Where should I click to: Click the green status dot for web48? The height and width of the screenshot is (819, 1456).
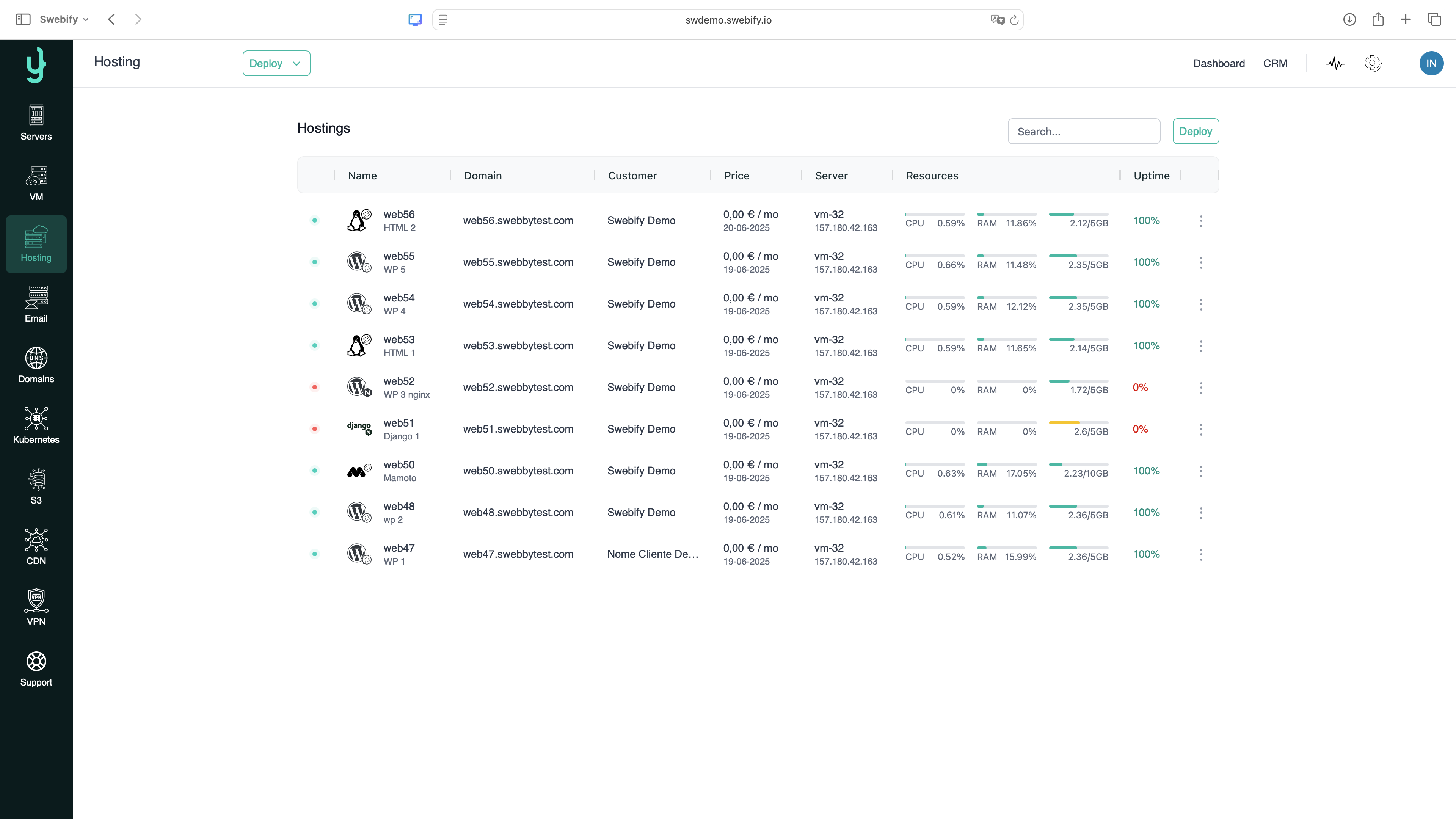point(315,512)
